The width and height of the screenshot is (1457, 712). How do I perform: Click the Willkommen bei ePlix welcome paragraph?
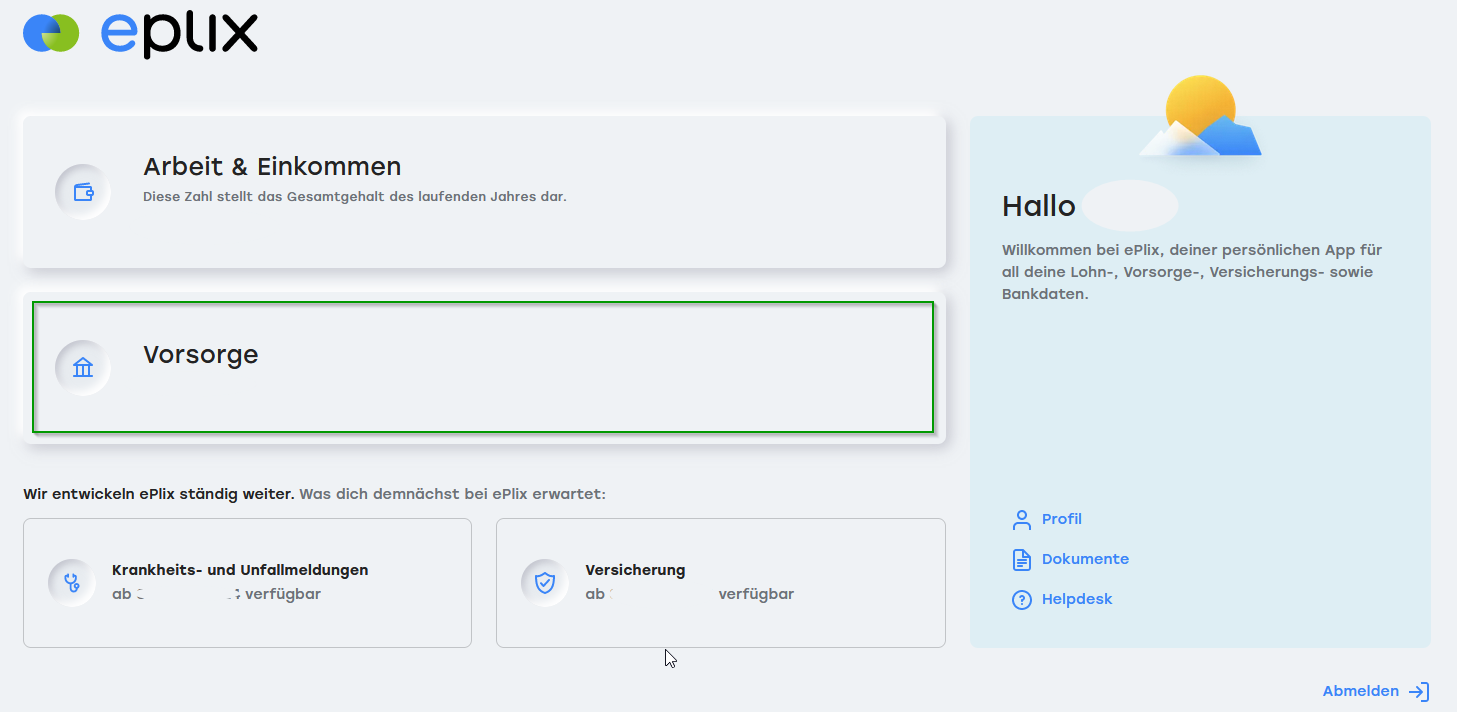pyautogui.click(x=1192, y=272)
